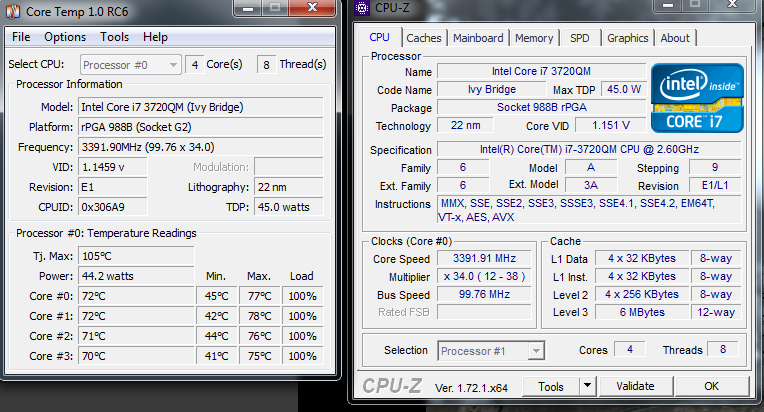764x412 pixels.
Task: Click the Core #3 load value 100%
Action: pos(302,356)
